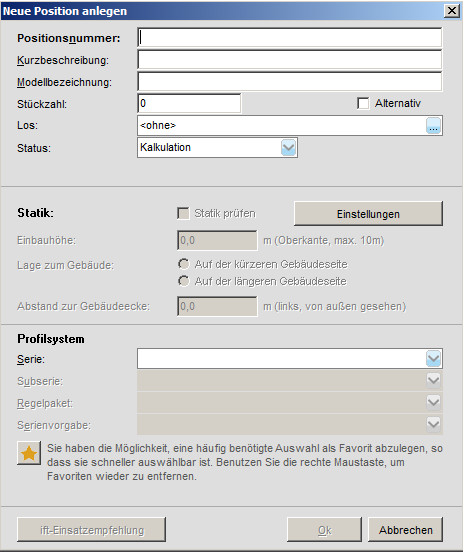Click the Einbauhöhe value field

(217, 240)
